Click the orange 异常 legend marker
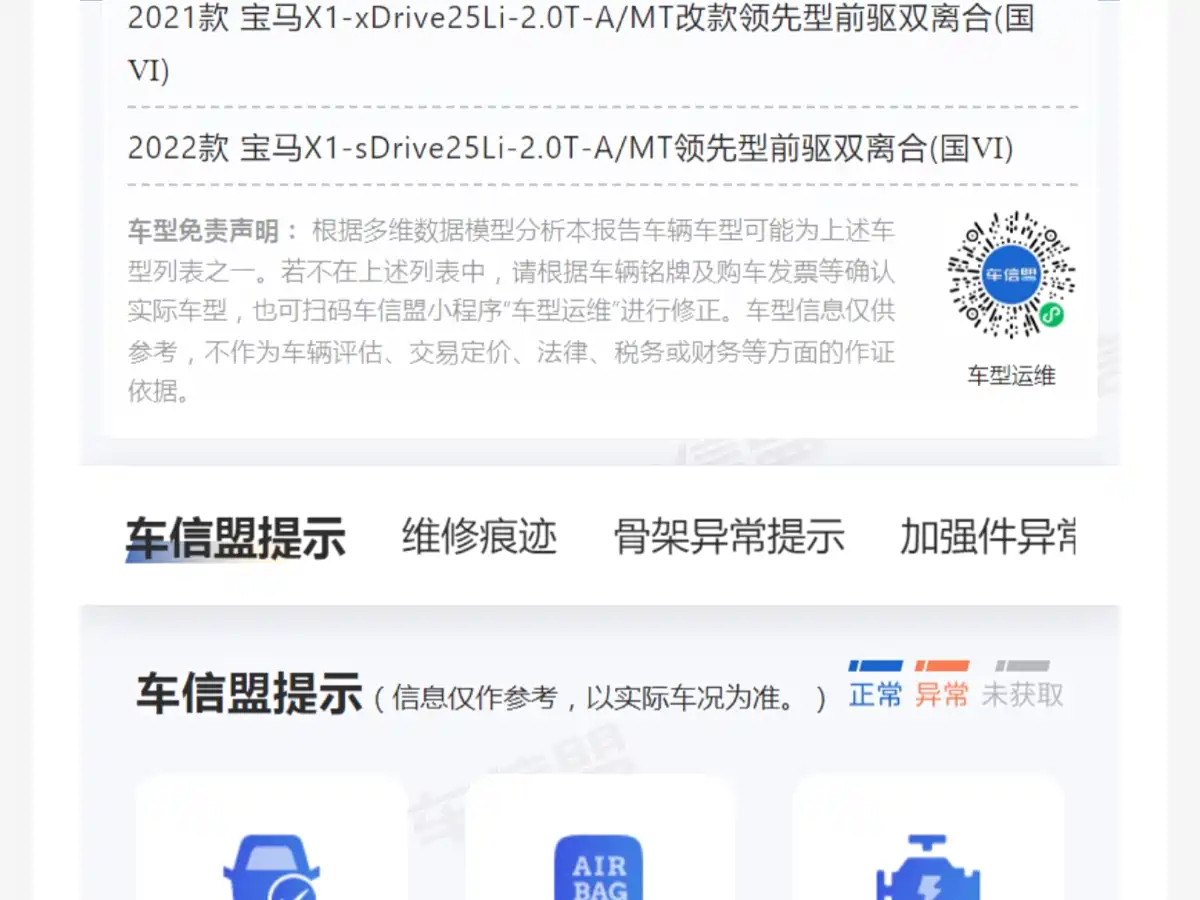Viewport: 1200px width, 900px height. tap(942, 666)
